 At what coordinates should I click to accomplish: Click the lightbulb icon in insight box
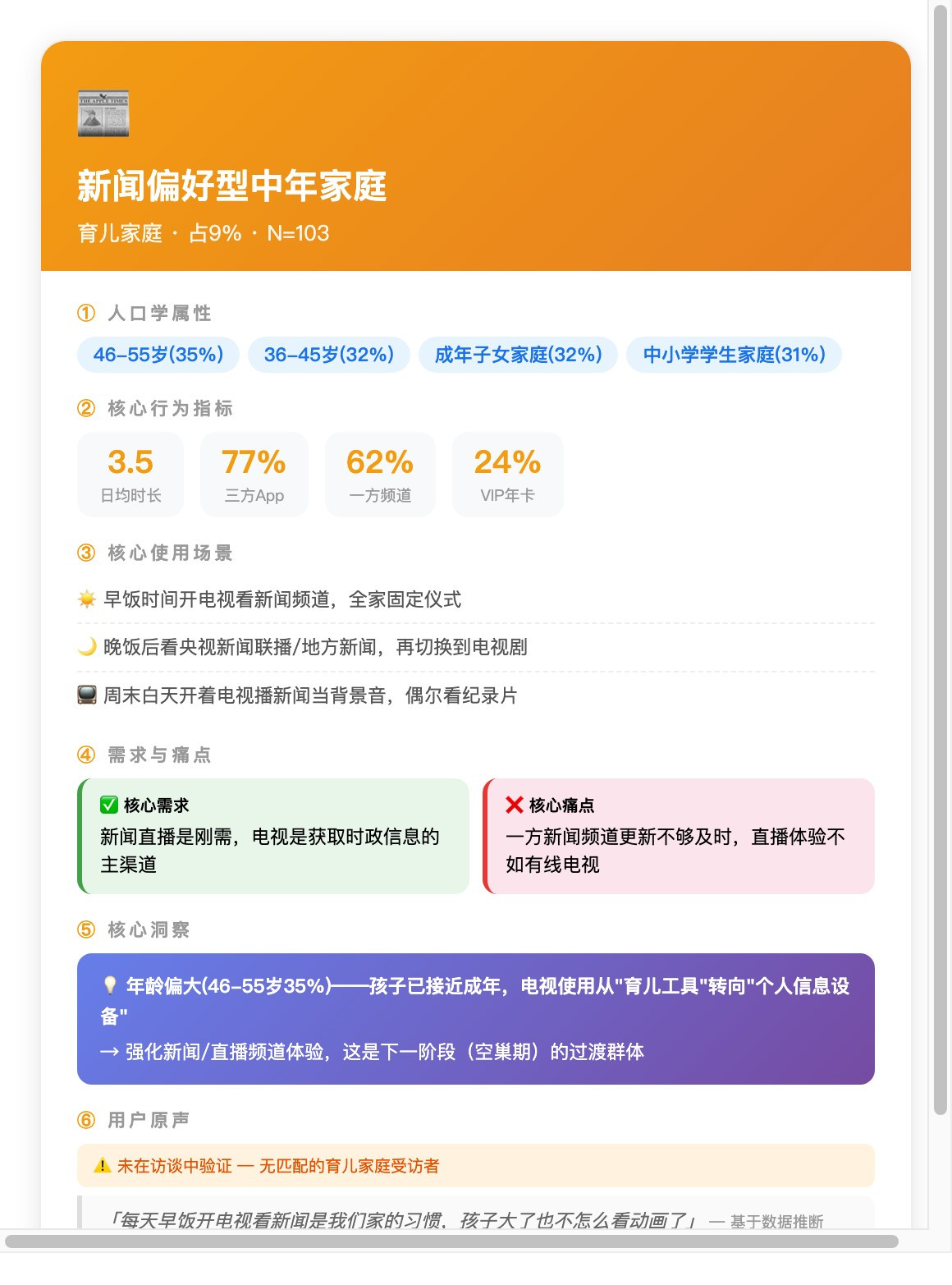point(110,985)
